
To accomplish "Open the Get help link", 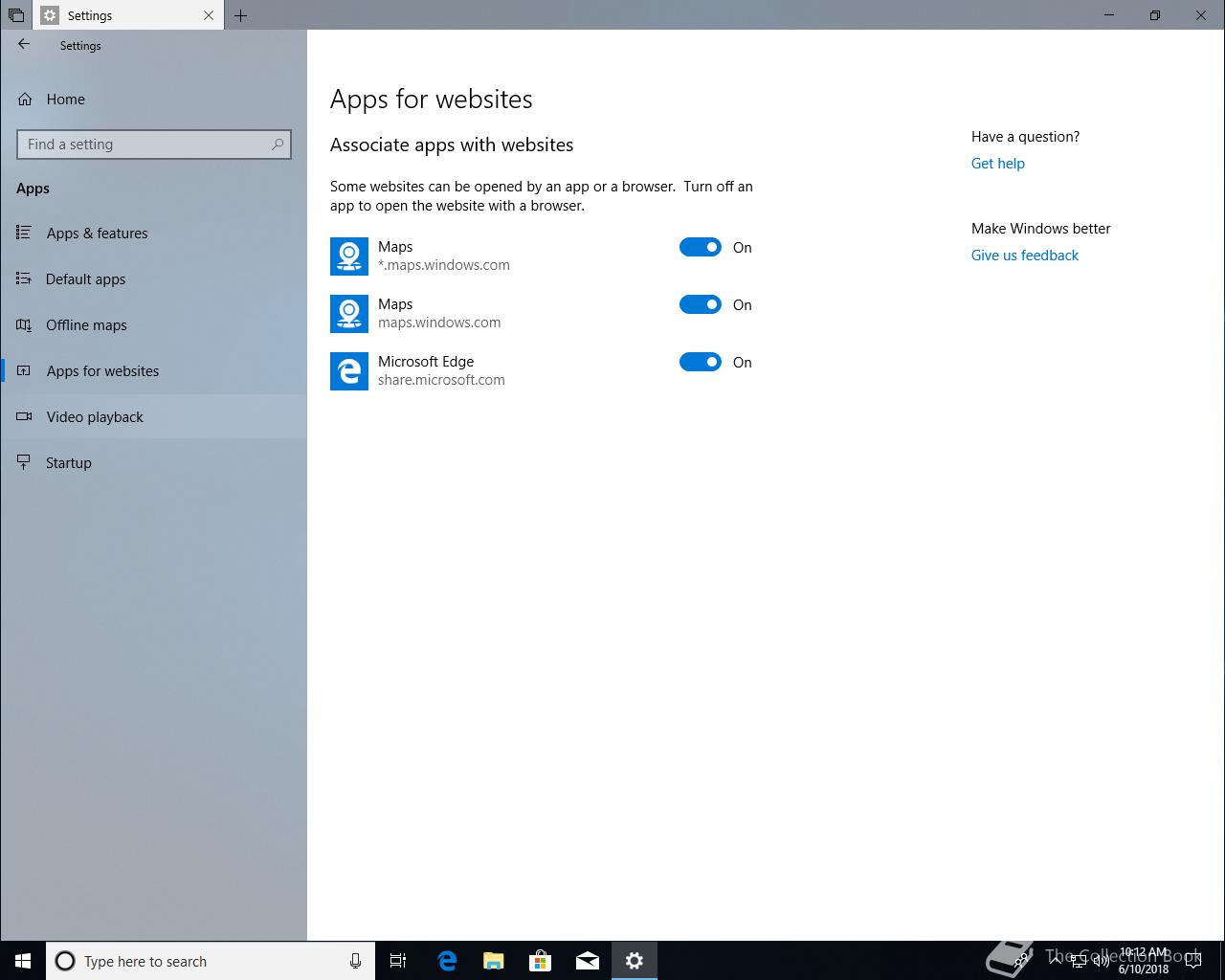I will click(x=997, y=164).
